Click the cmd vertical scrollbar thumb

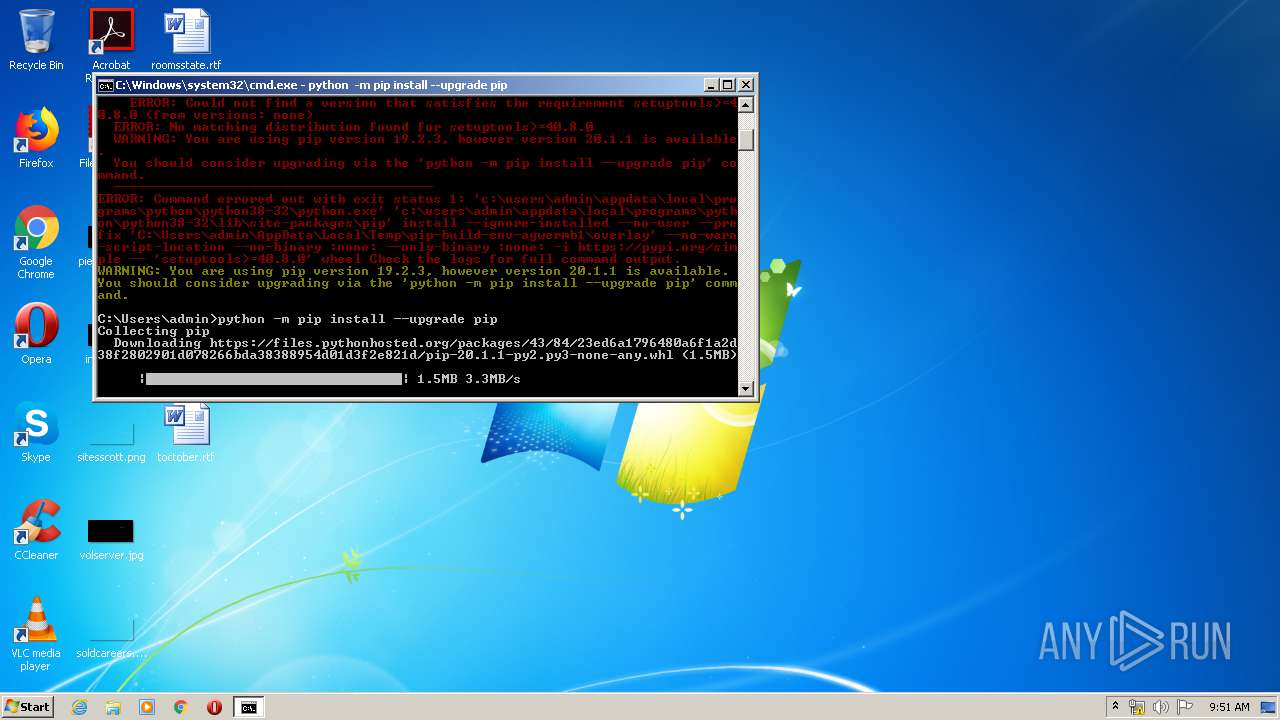[746, 139]
